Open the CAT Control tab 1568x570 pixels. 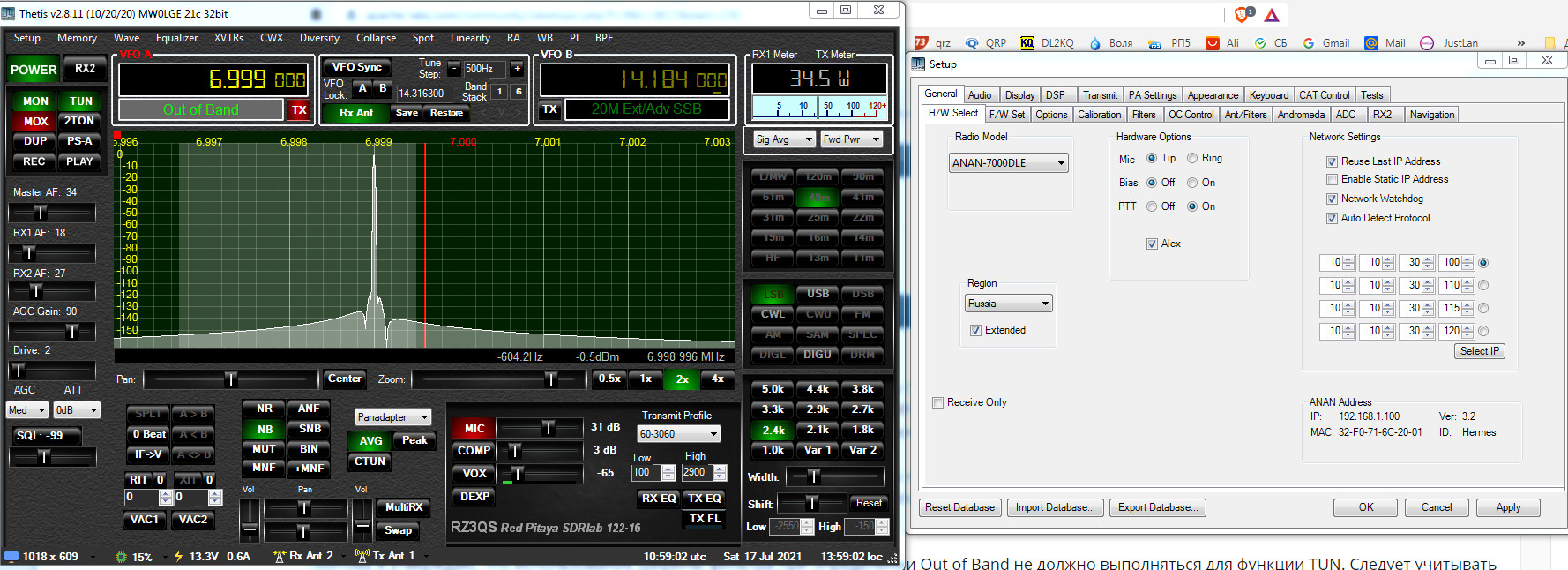coord(1325,95)
